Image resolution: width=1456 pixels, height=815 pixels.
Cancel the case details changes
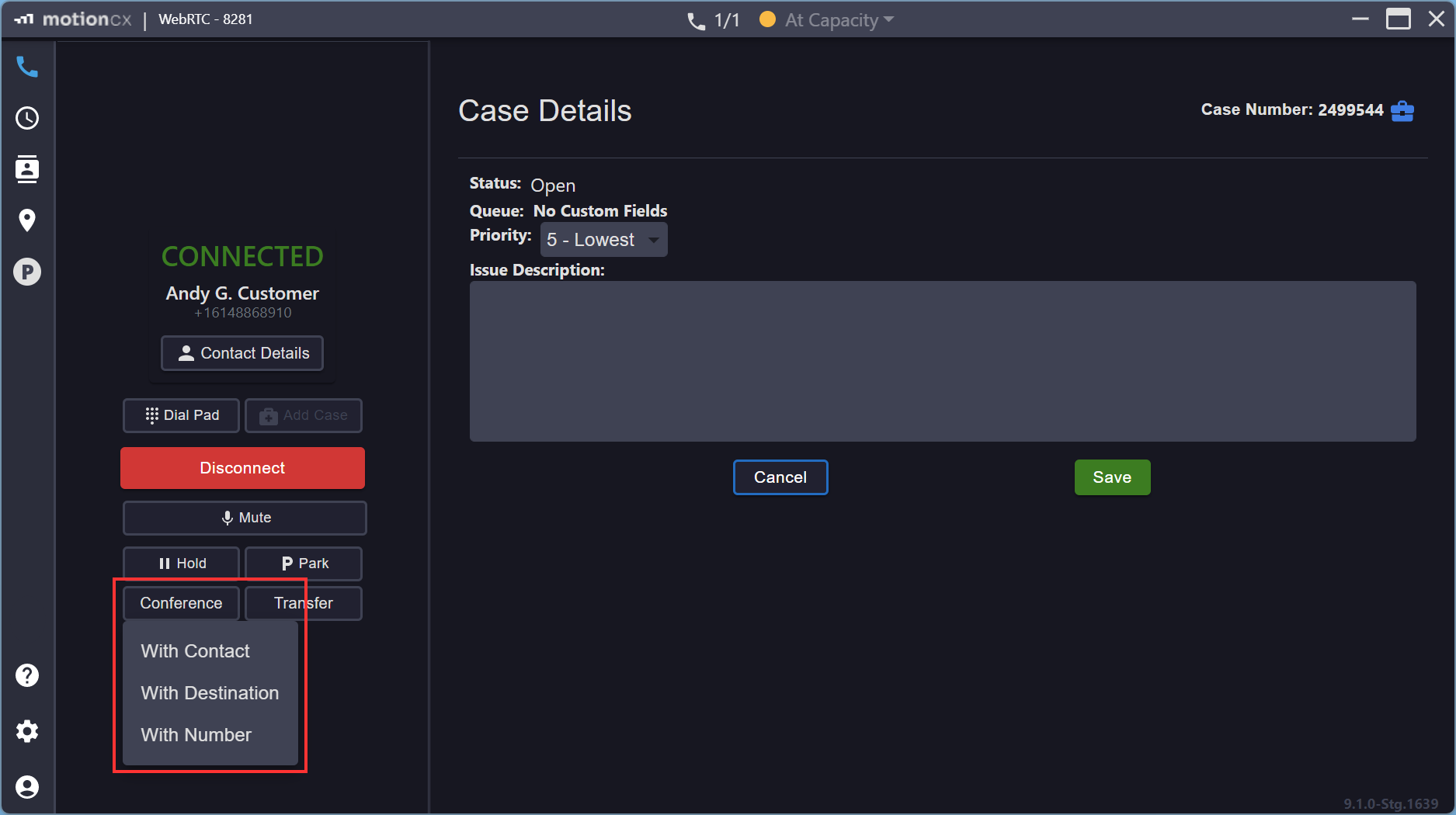coord(780,477)
